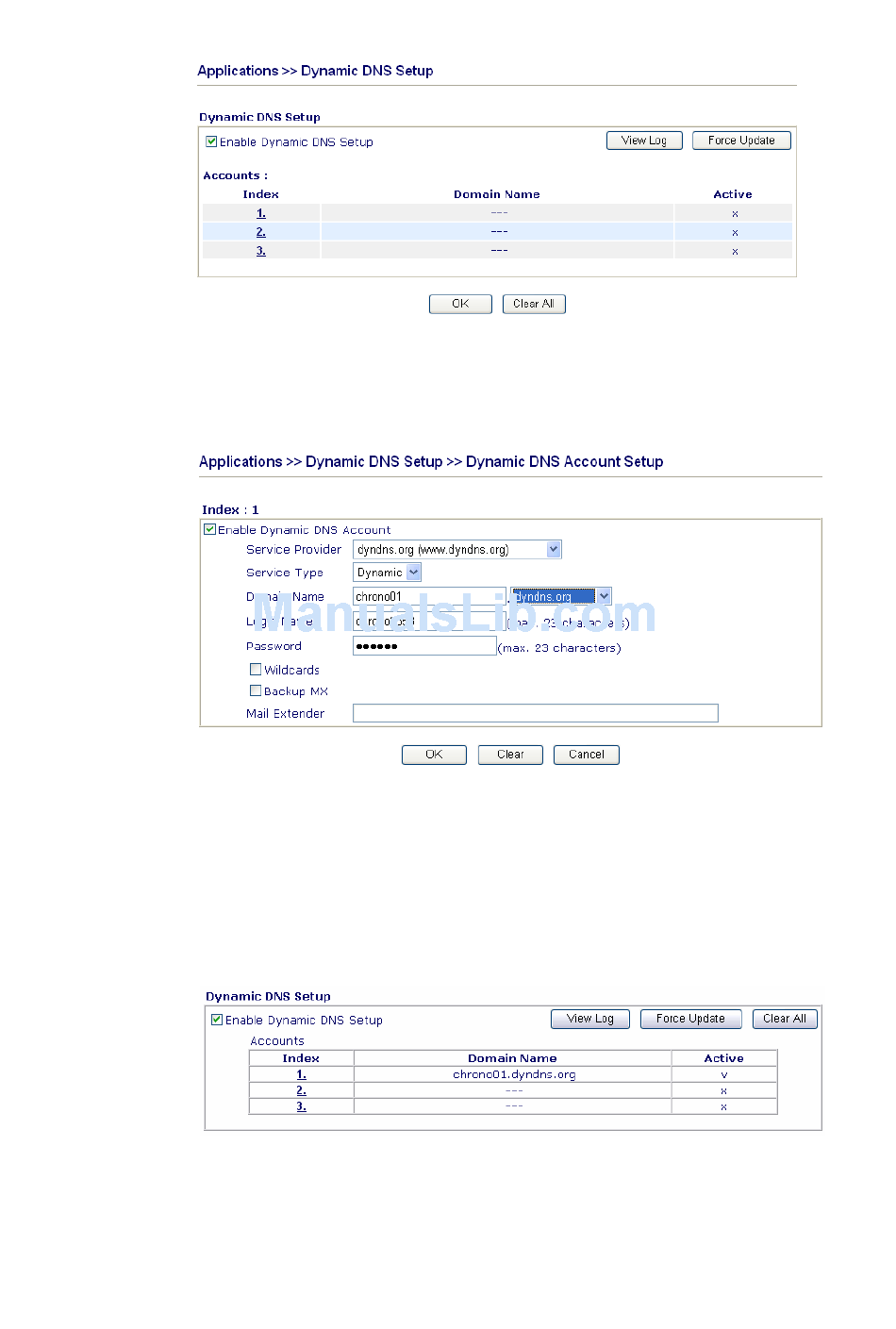Click Dynamic DNS Account Setup breadcrumb heading
896x1329 pixels.
click(564, 461)
